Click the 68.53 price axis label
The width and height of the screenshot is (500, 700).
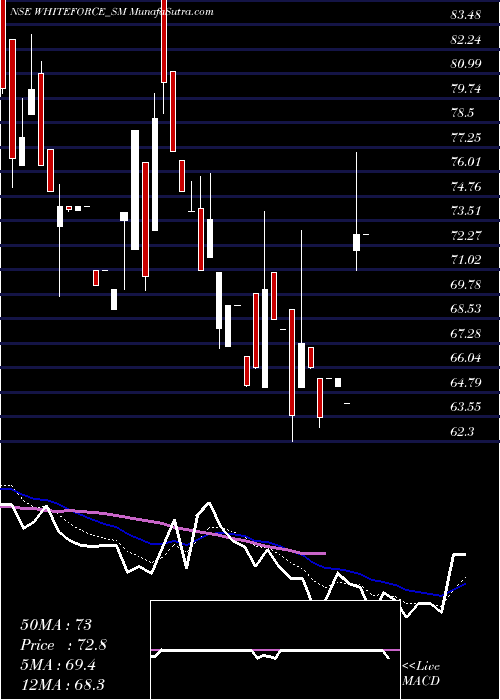[x=466, y=308]
